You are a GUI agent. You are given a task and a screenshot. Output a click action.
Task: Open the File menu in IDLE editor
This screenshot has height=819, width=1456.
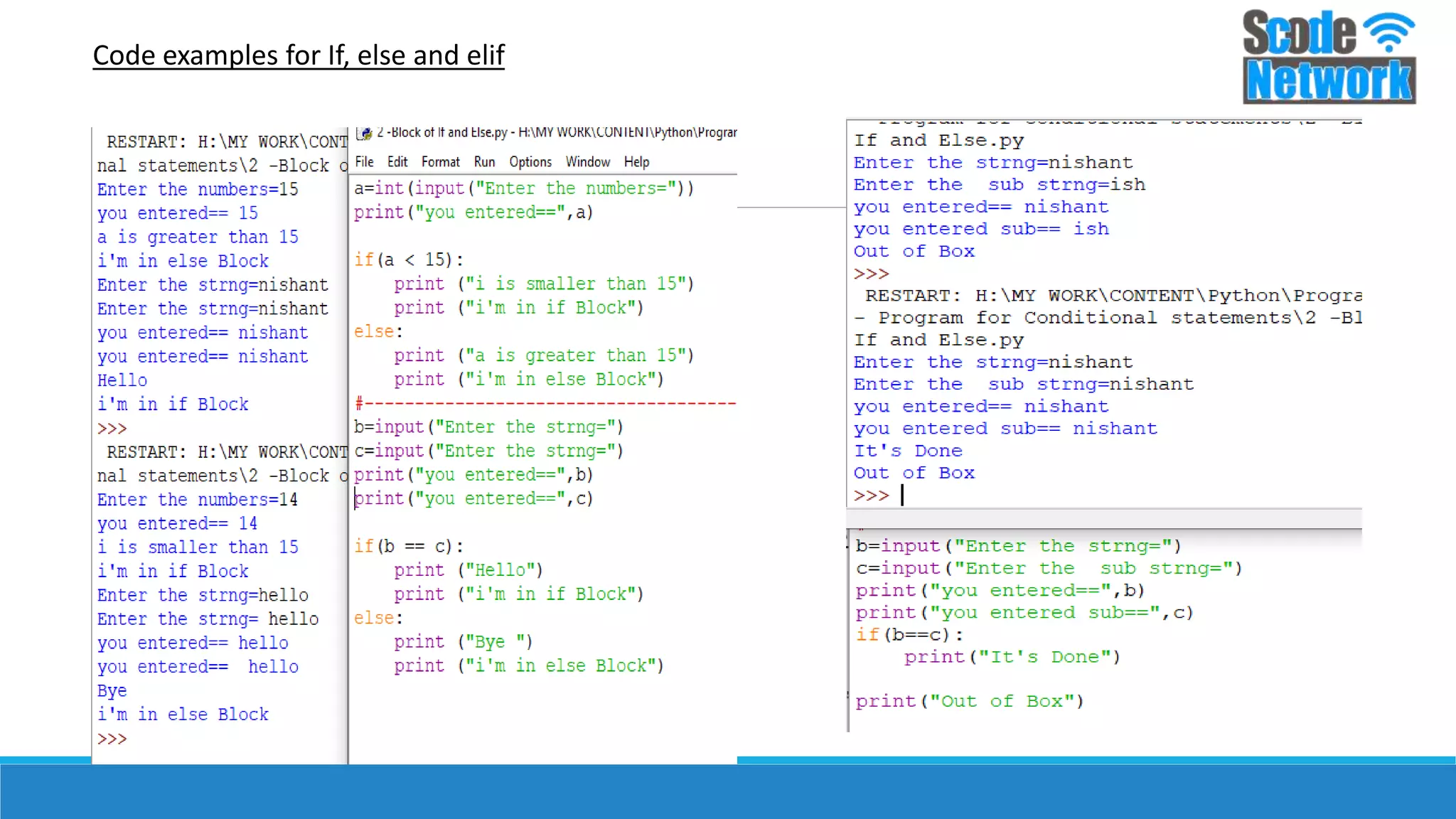click(364, 162)
